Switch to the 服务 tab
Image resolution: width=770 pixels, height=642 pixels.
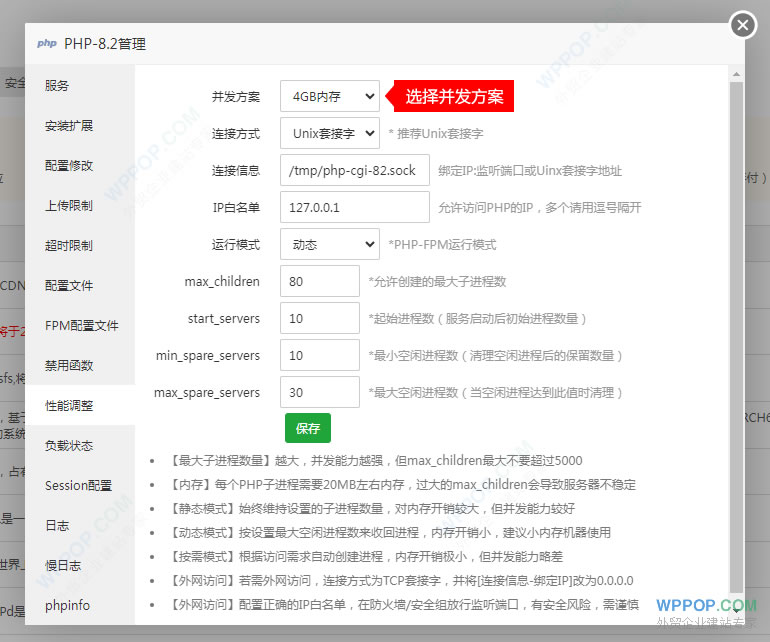[57, 86]
